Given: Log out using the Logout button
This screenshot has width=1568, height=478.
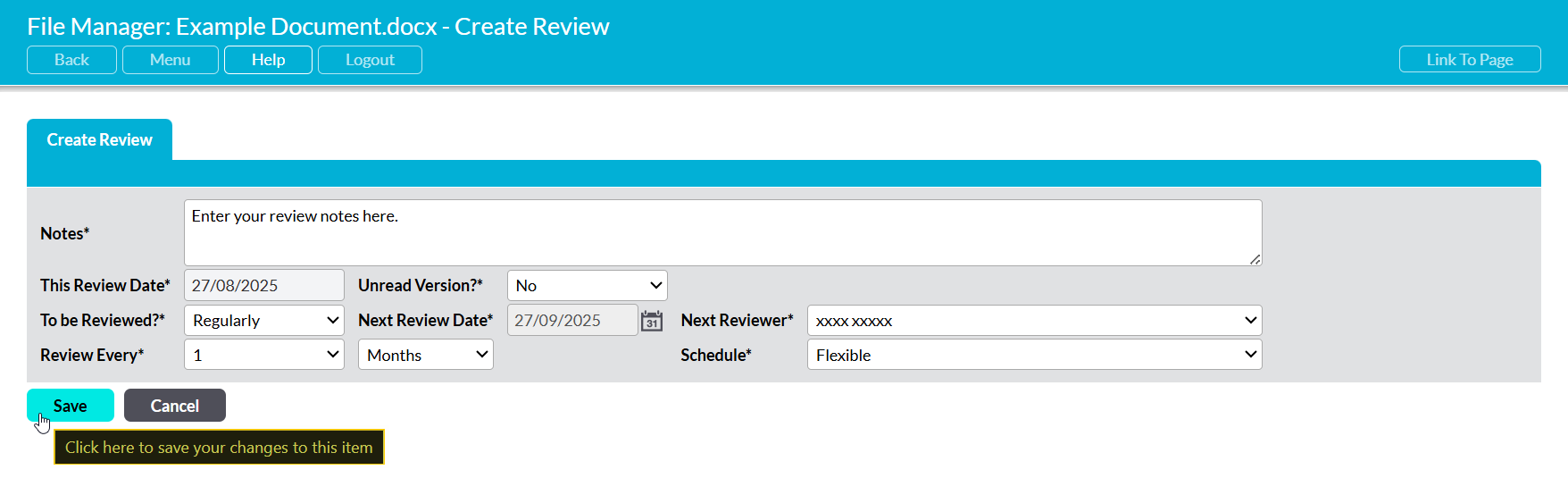Looking at the screenshot, I should 370,60.
